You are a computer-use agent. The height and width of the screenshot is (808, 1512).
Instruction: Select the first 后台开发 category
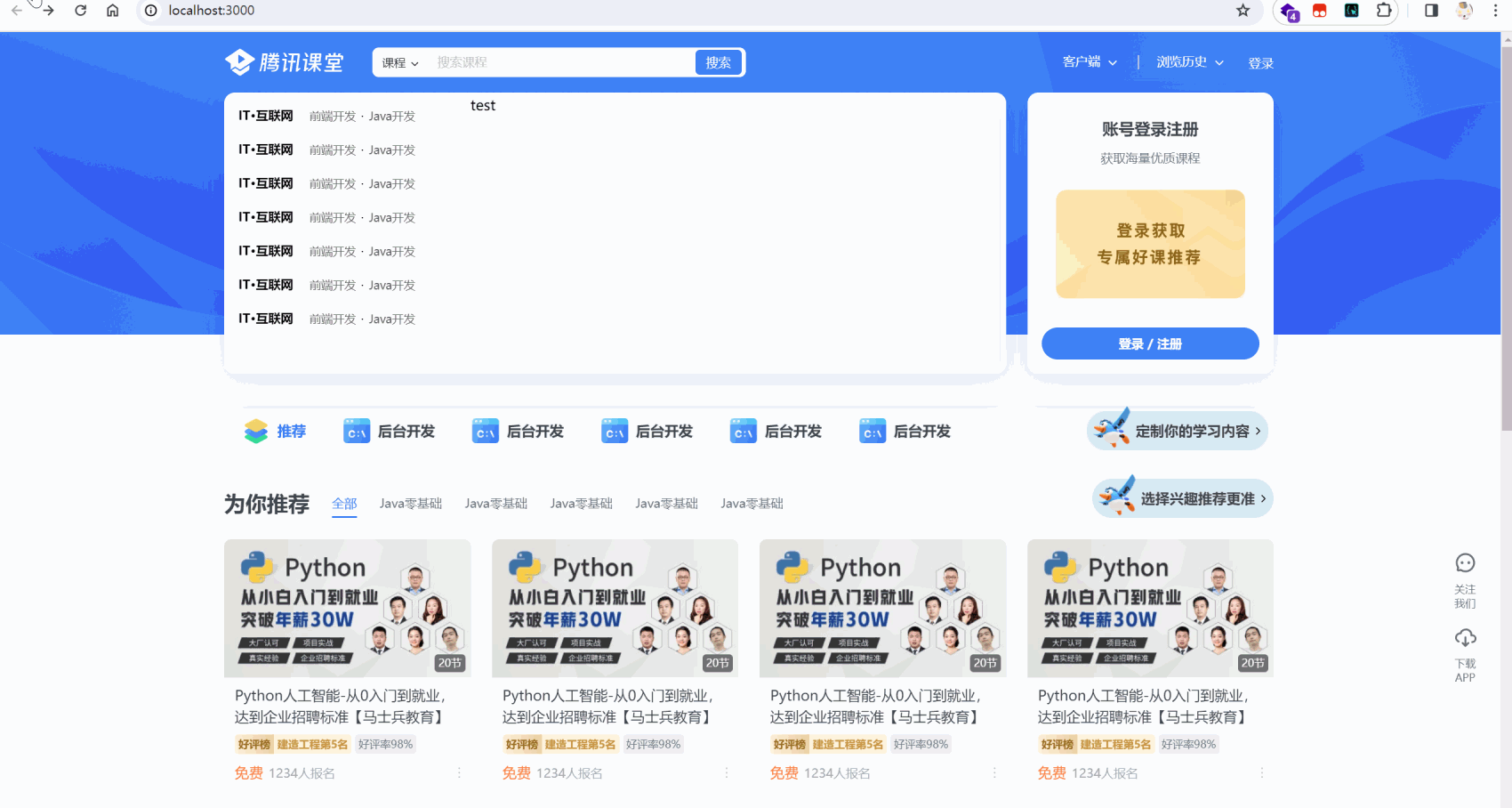pos(390,431)
